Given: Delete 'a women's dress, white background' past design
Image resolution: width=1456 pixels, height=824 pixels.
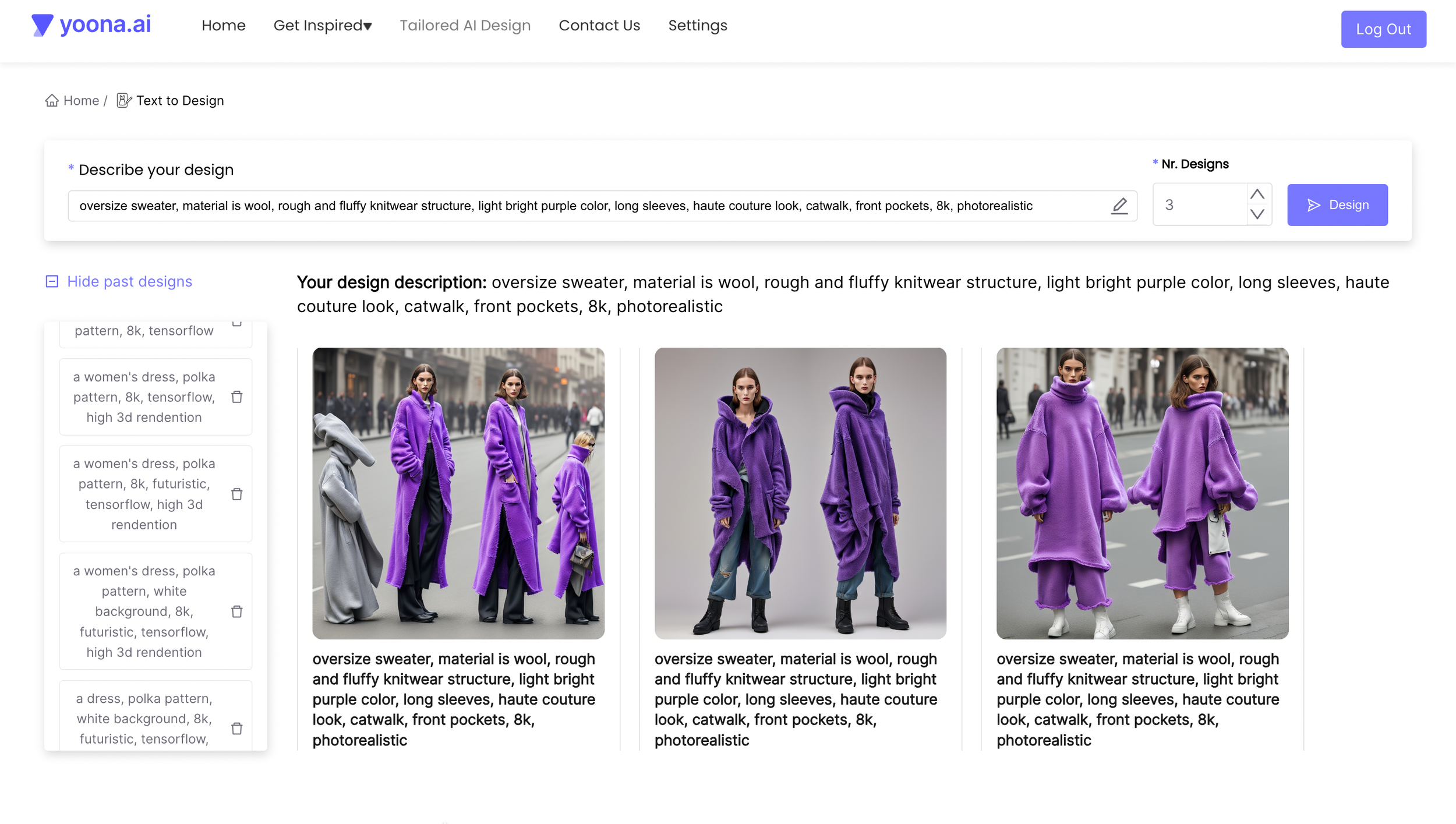Looking at the screenshot, I should pyautogui.click(x=236, y=611).
